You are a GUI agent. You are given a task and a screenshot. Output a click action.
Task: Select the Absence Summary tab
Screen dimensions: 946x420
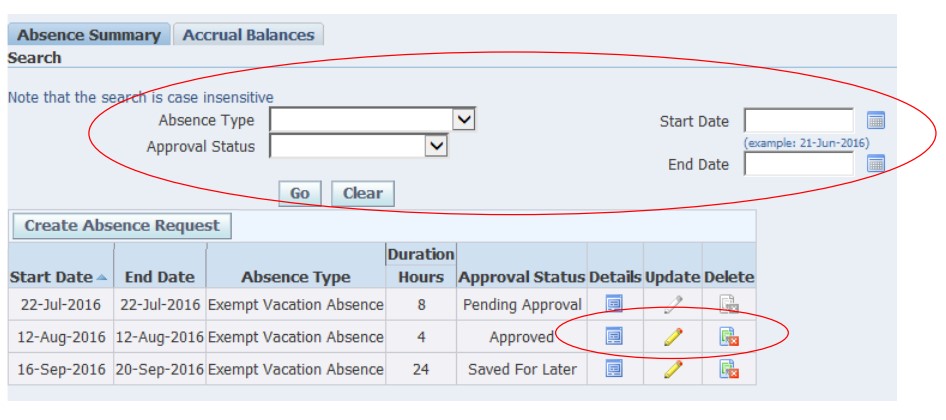(x=89, y=35)
